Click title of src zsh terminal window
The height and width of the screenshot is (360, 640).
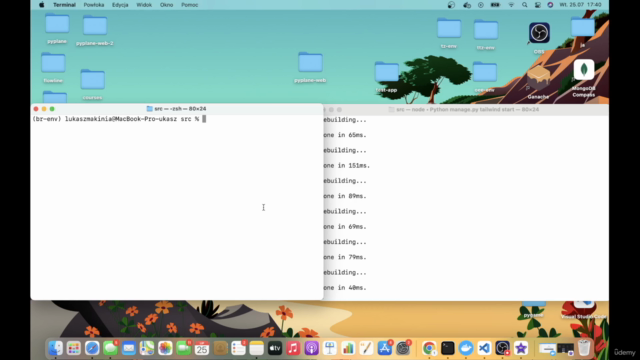pyautogui.click(x=180, y=109)
